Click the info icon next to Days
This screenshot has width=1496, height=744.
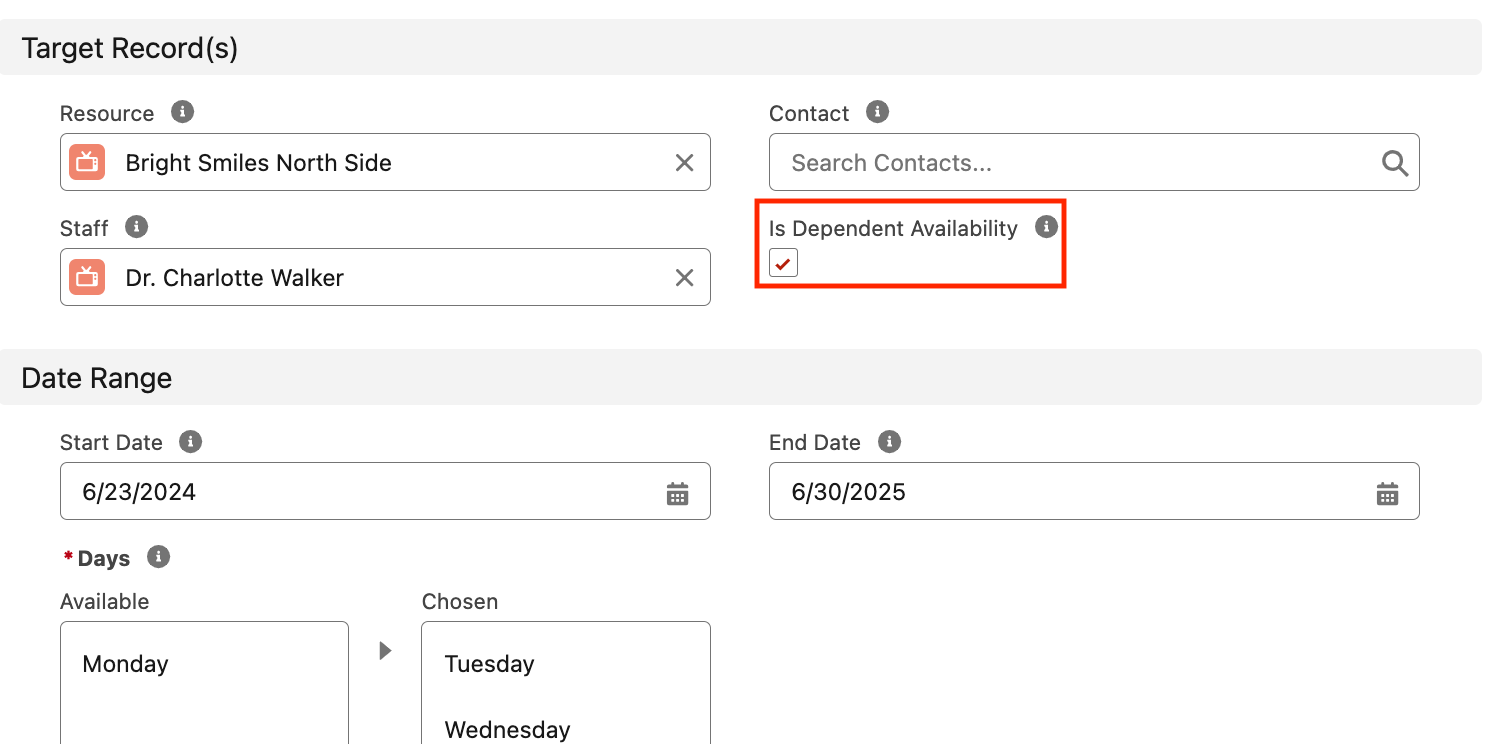(x=158, y=557)
